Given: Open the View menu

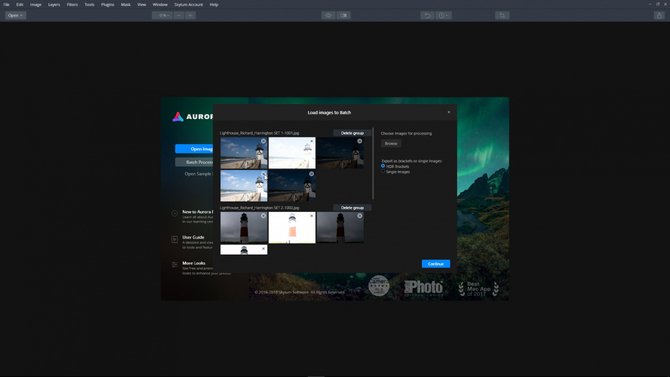Looking at the screenshot, I should (141, 5).
